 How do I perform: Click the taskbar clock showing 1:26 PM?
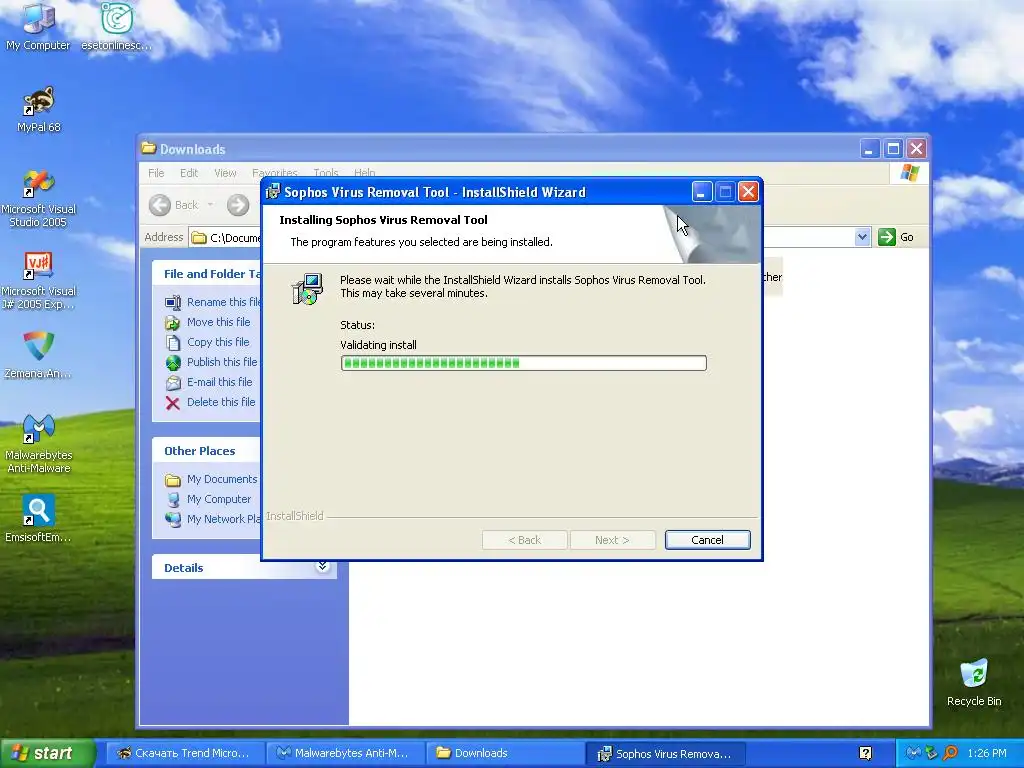coord(987,754)
